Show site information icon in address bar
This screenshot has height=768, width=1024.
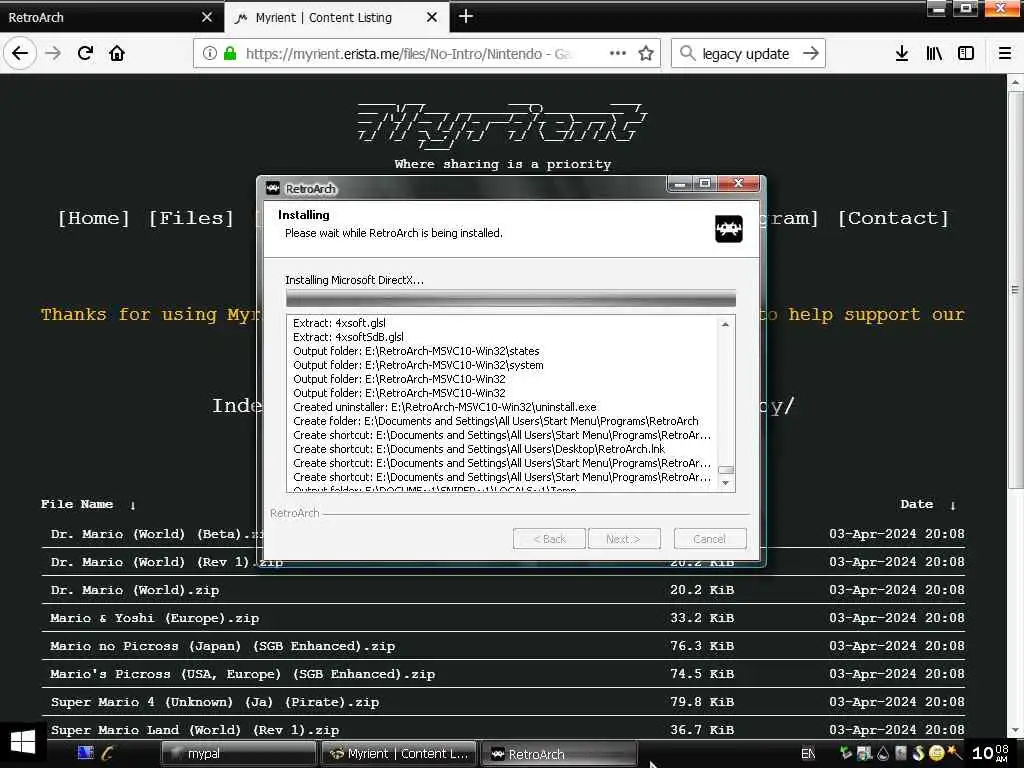coord(209,53)
